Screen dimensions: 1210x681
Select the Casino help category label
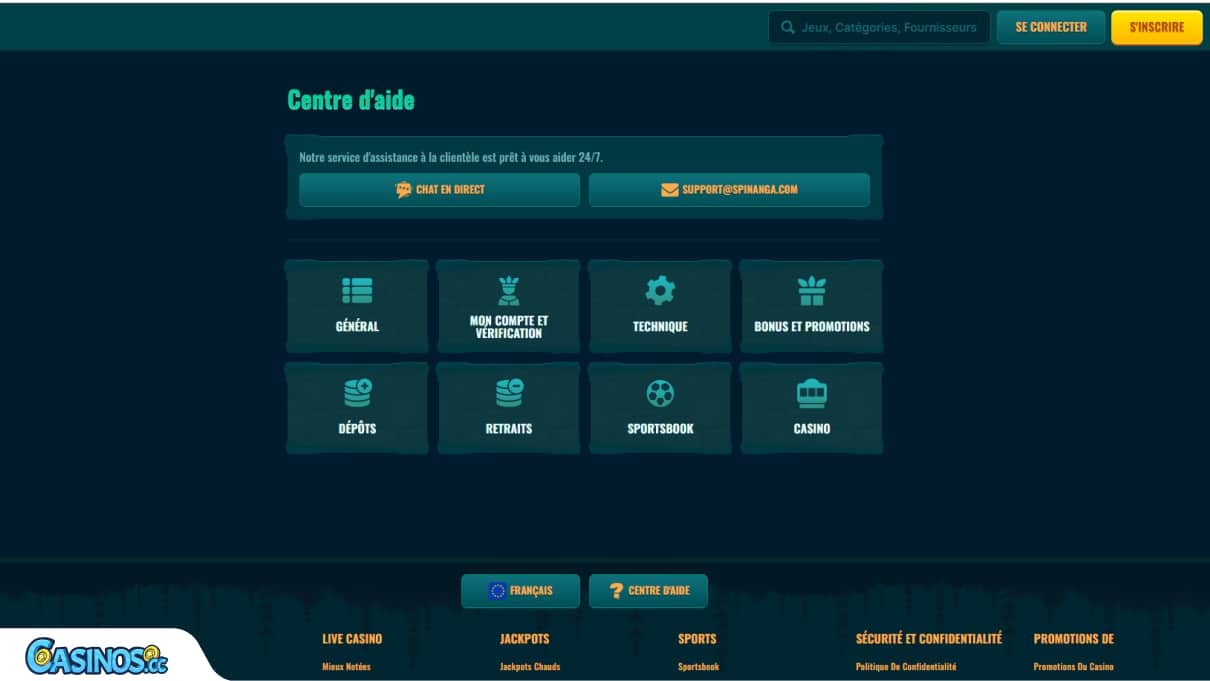click(812, 429)
